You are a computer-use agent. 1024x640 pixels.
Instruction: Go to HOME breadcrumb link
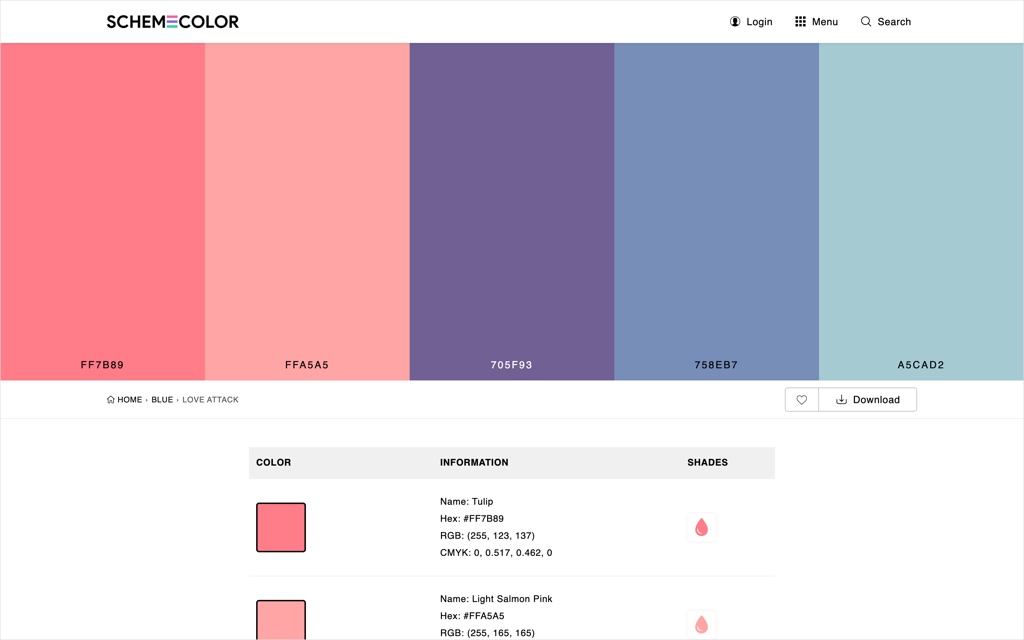tap(129, 400)
